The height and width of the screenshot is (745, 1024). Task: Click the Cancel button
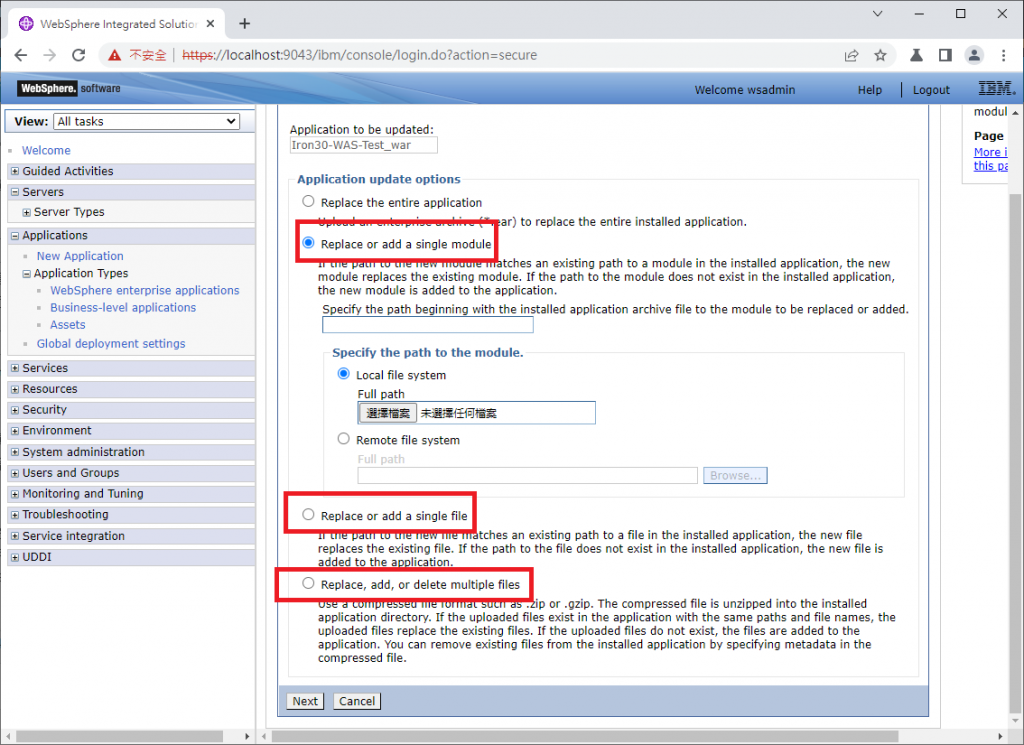pyautogui.click(x=357, y=701)
